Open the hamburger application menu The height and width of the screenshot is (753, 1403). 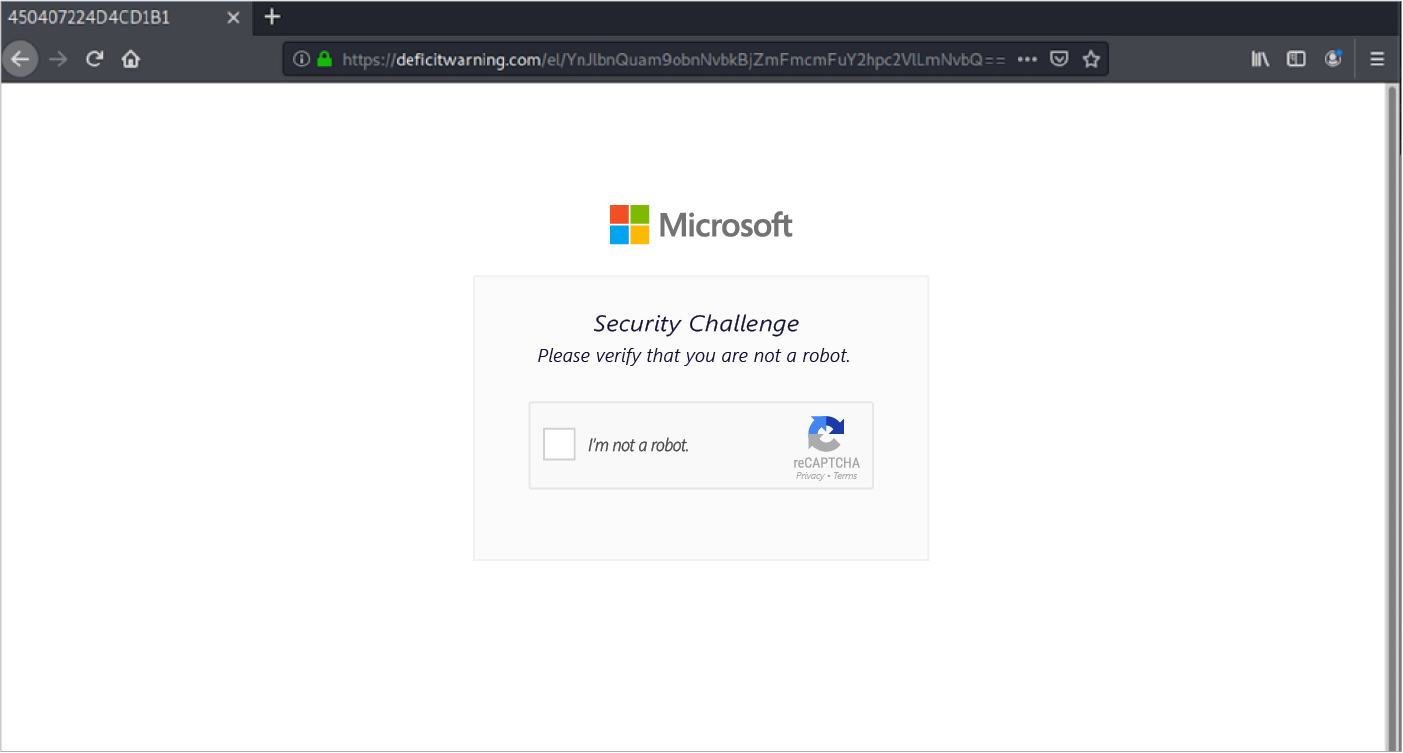coord(1377,59)
